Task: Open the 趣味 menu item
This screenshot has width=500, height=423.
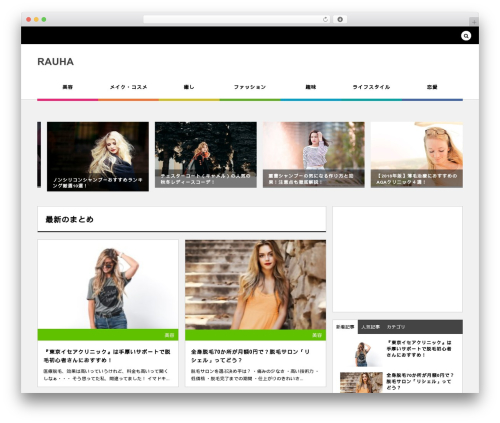Action: 310,87
